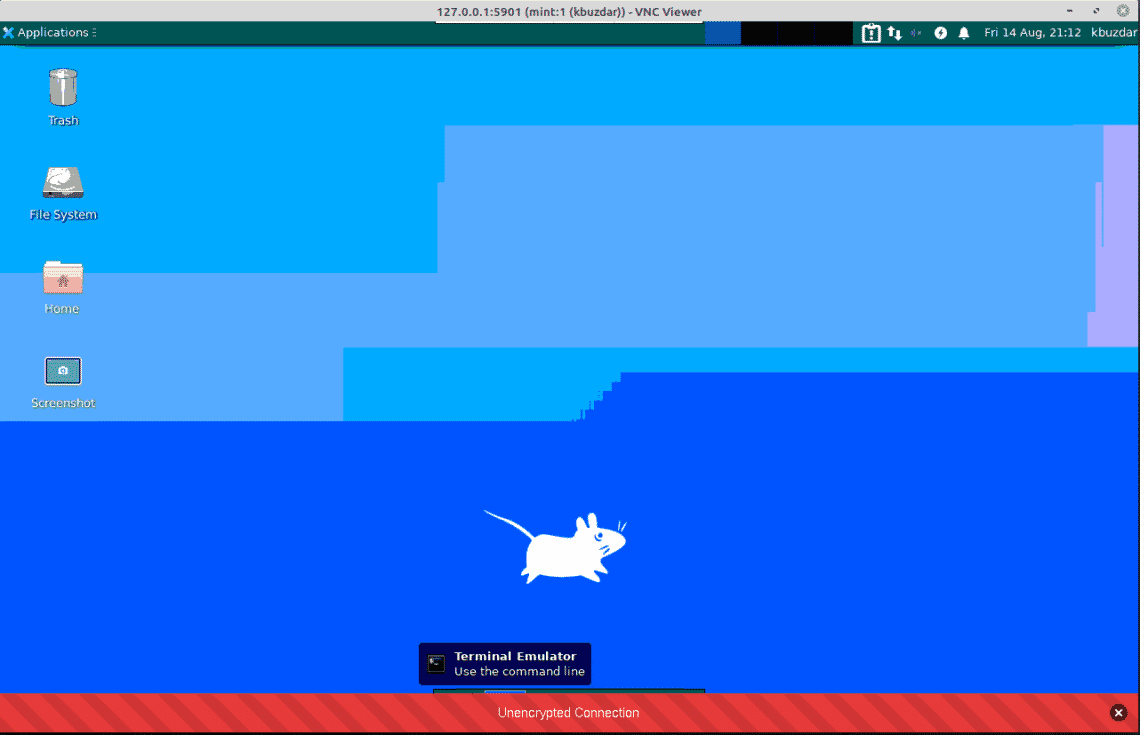Switch to the fourth workspace in the pager
1140x735 pixels.
point(834,33)
